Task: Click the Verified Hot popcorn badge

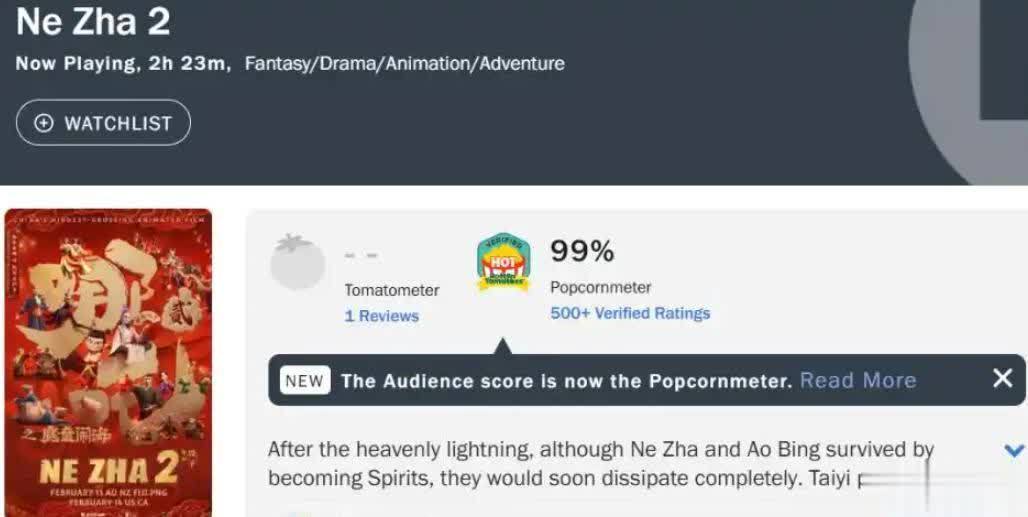Action: point(504,263)
